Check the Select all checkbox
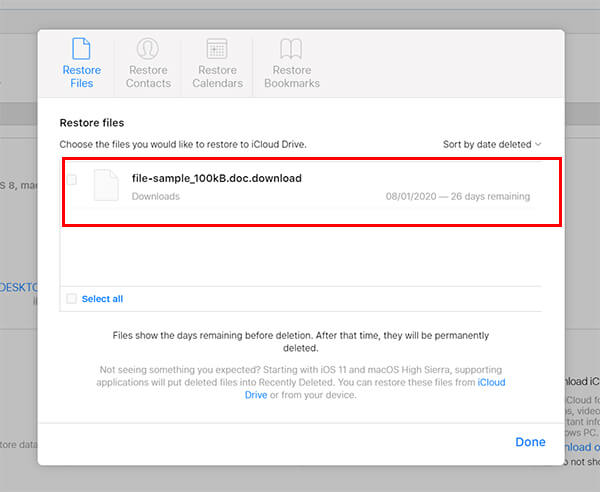The image size is (600, 492). click(x=72, y=298)
